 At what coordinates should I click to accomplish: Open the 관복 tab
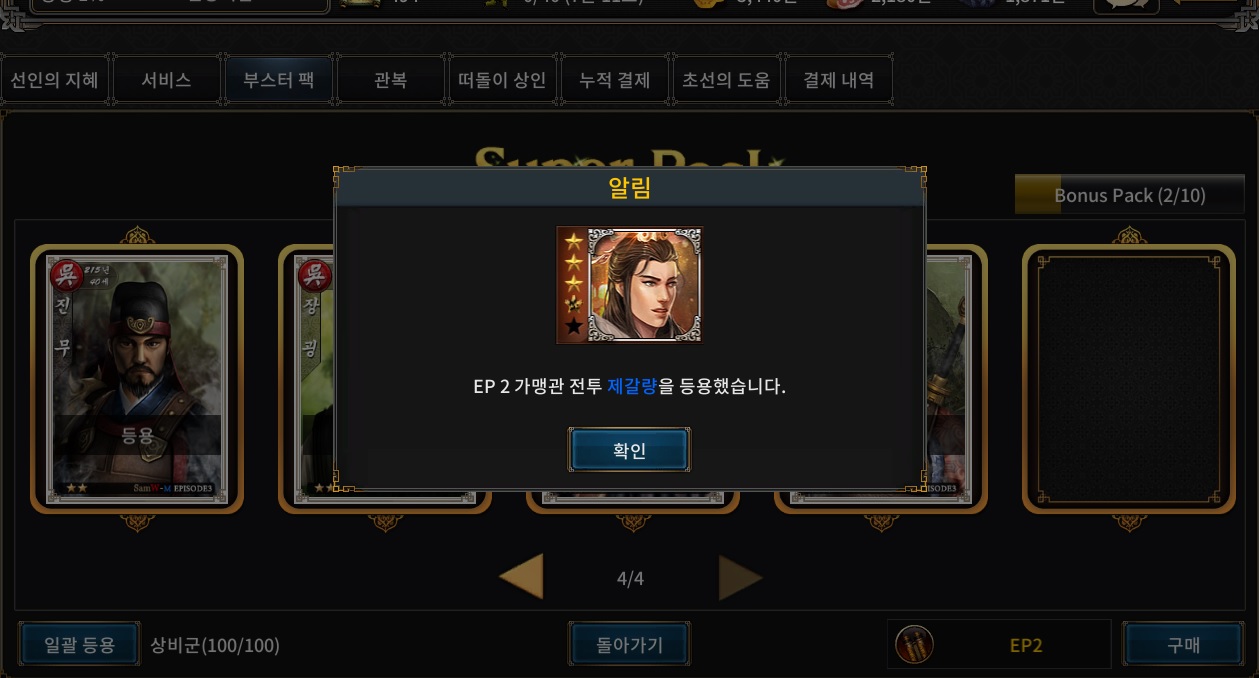tap(390, 80)
